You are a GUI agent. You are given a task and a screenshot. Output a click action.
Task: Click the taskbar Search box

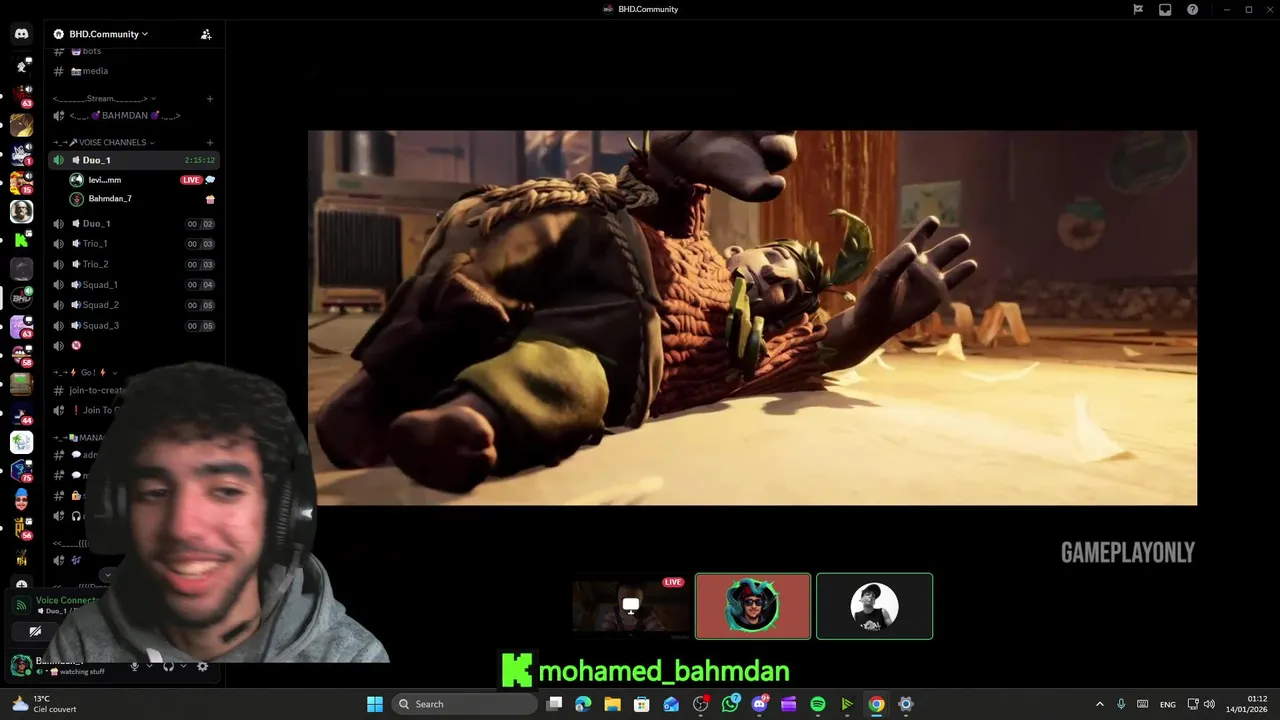click(x=464, y=704)
